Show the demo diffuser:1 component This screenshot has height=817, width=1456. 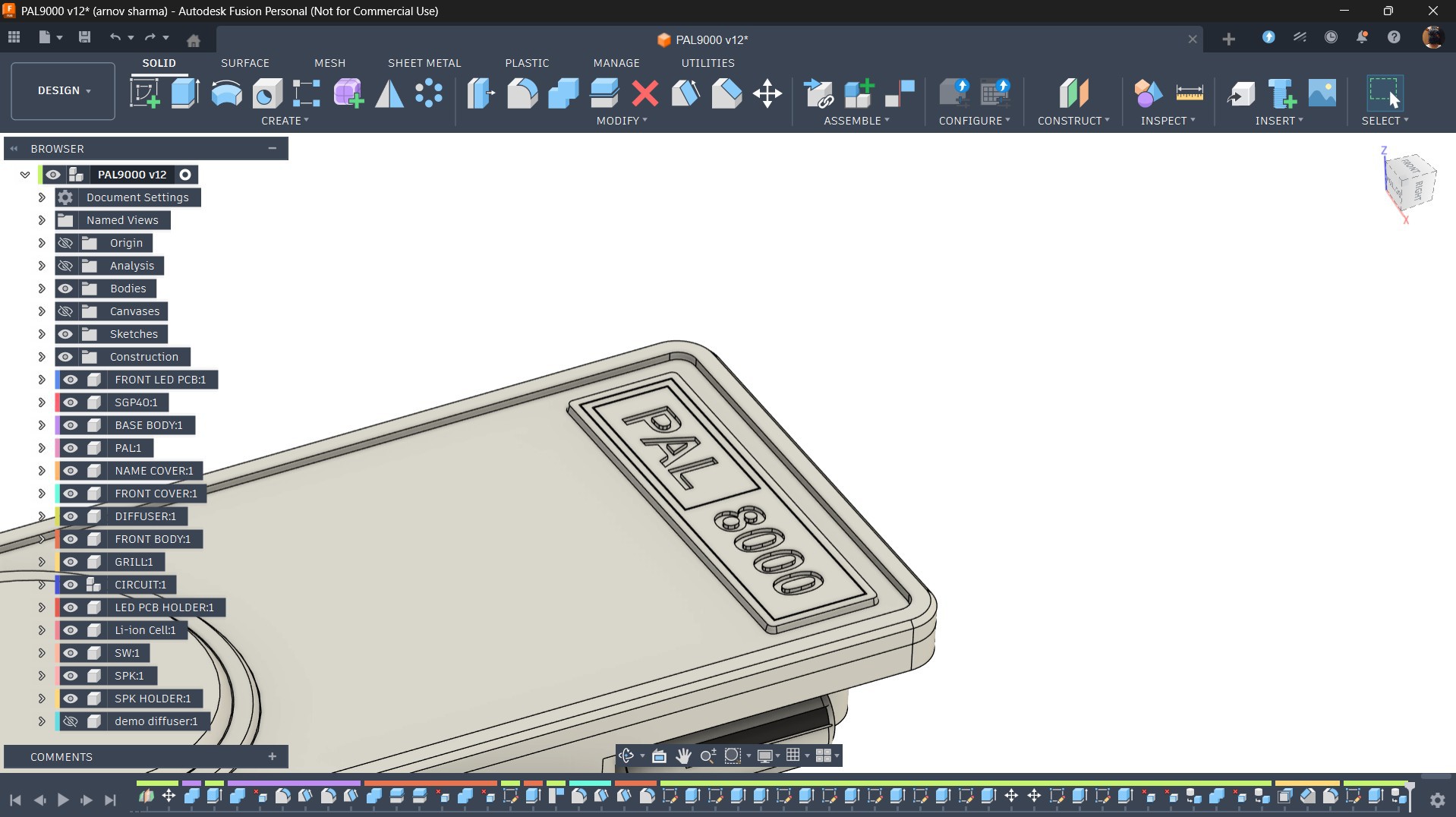coord(71,721)
